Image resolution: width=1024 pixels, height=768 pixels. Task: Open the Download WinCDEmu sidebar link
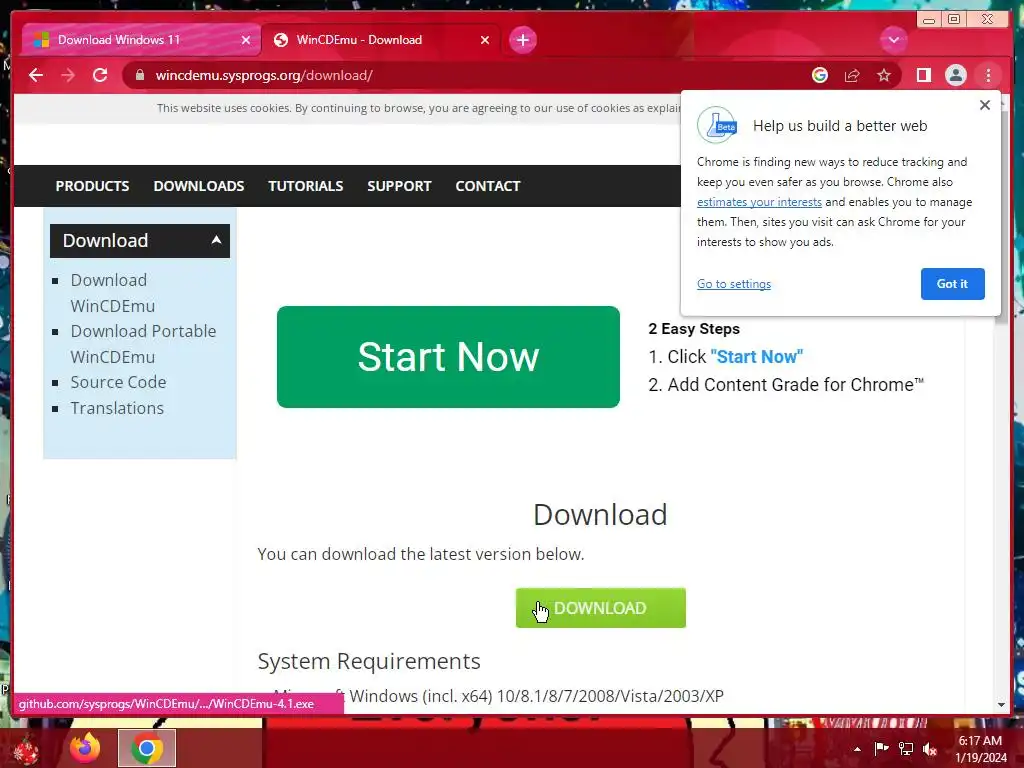[x=113, y=293]
